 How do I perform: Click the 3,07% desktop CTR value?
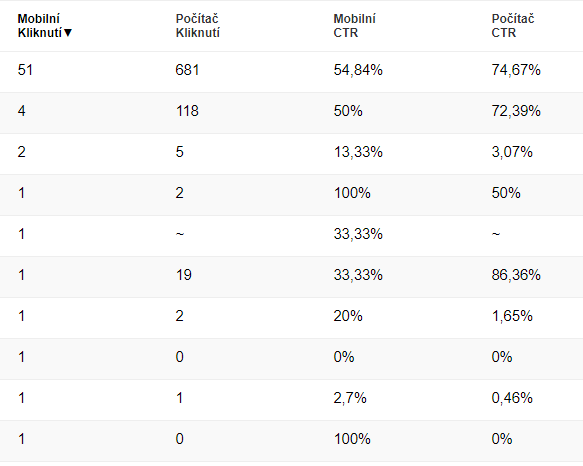tap(512, 152)
